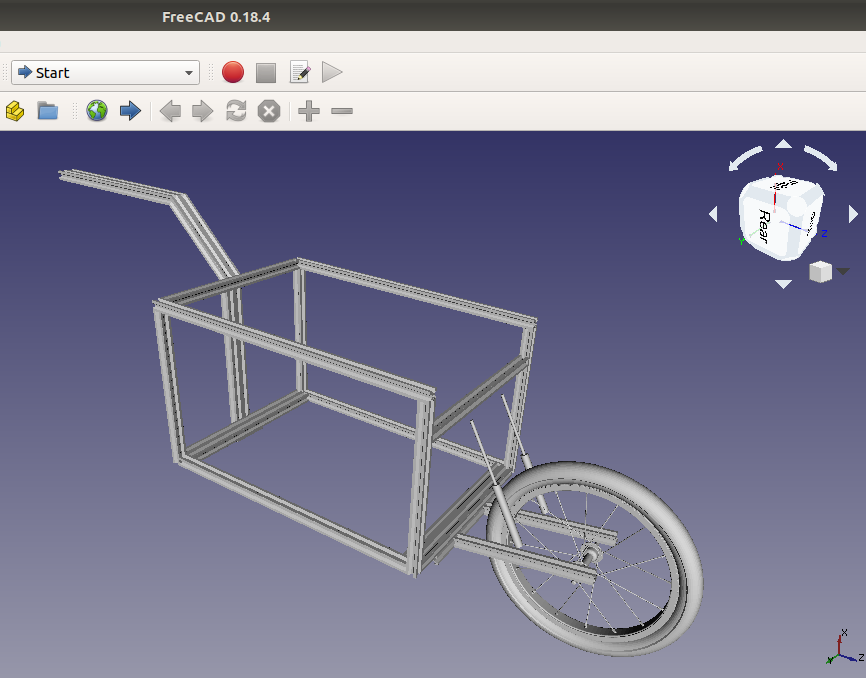Zoom in using the plus toolbar icon
This screenshot has height=678, width=866.
[x=307, y=111]
